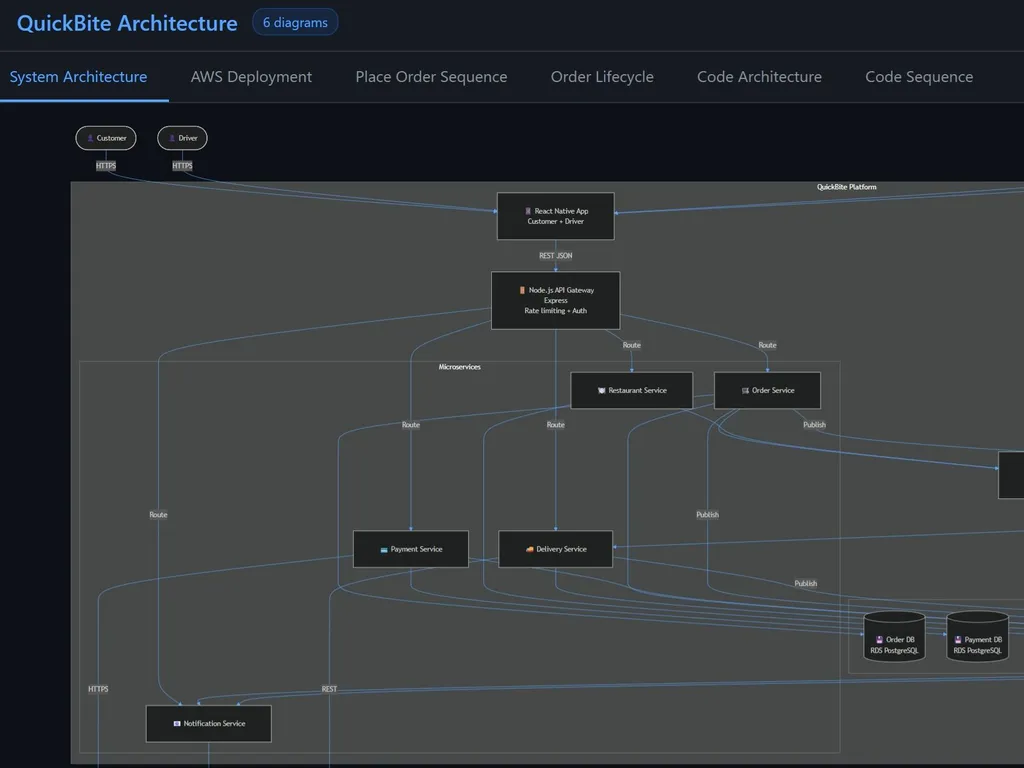Click the phone icon in React Native App
Viewport: 1024px width, 768px height.
click(528, 212)
